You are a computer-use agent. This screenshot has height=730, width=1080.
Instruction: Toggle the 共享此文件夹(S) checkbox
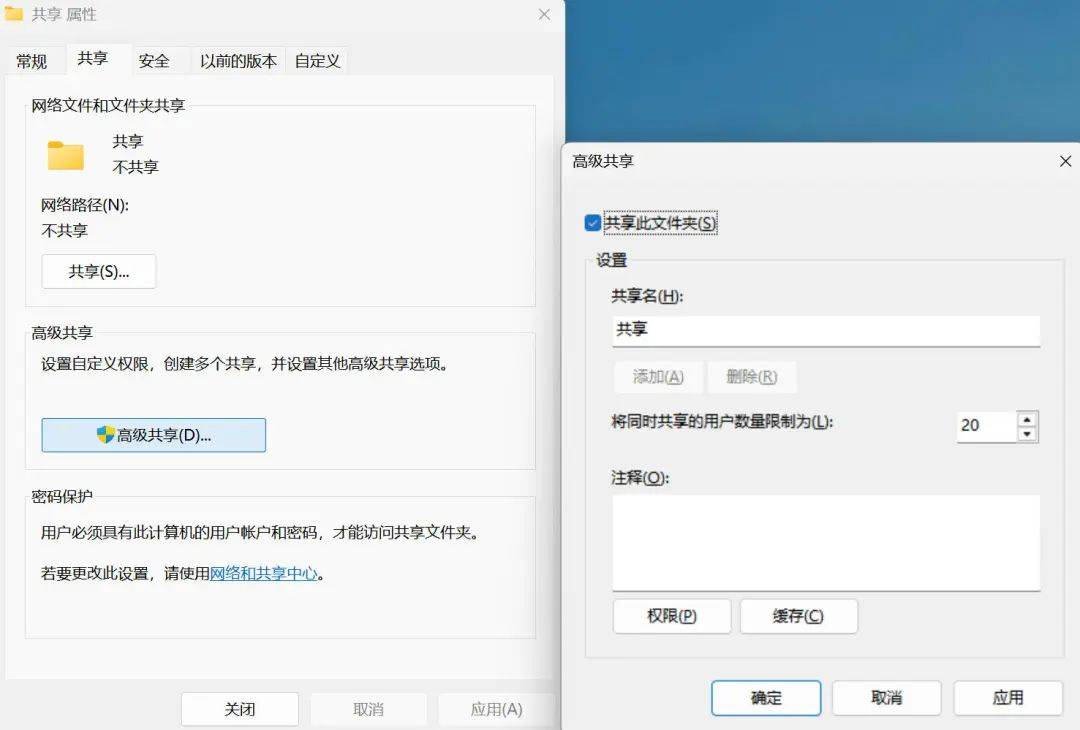[592, 223]
